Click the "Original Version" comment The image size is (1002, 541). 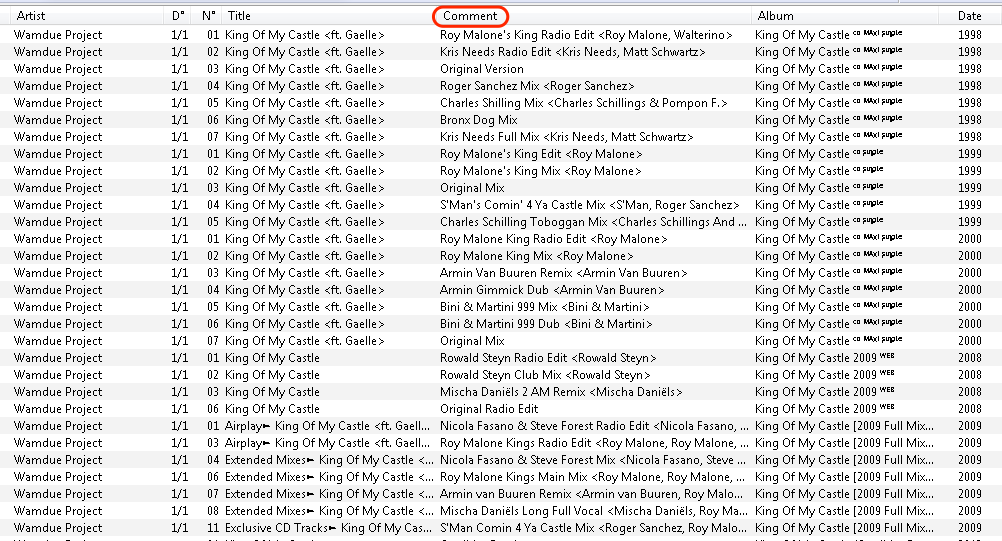point(482,69)
